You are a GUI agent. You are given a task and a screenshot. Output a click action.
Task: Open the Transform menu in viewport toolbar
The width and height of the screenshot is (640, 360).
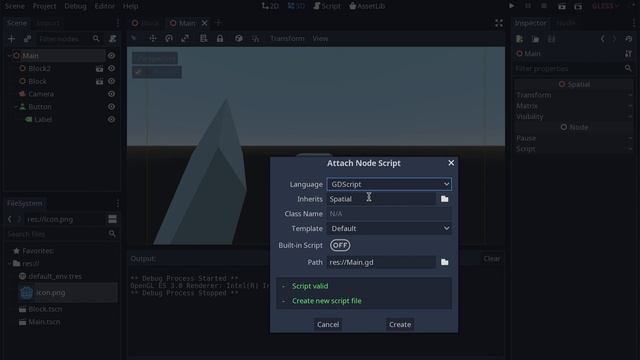[287, 38]
